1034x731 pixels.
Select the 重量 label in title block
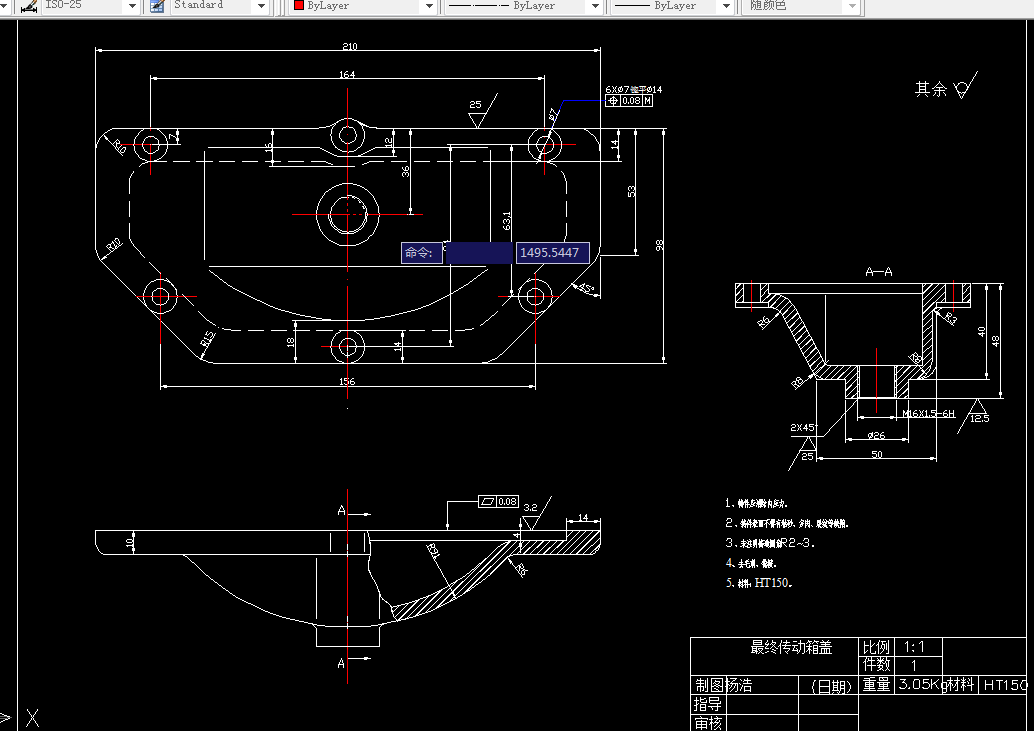(x=876, y=685)
